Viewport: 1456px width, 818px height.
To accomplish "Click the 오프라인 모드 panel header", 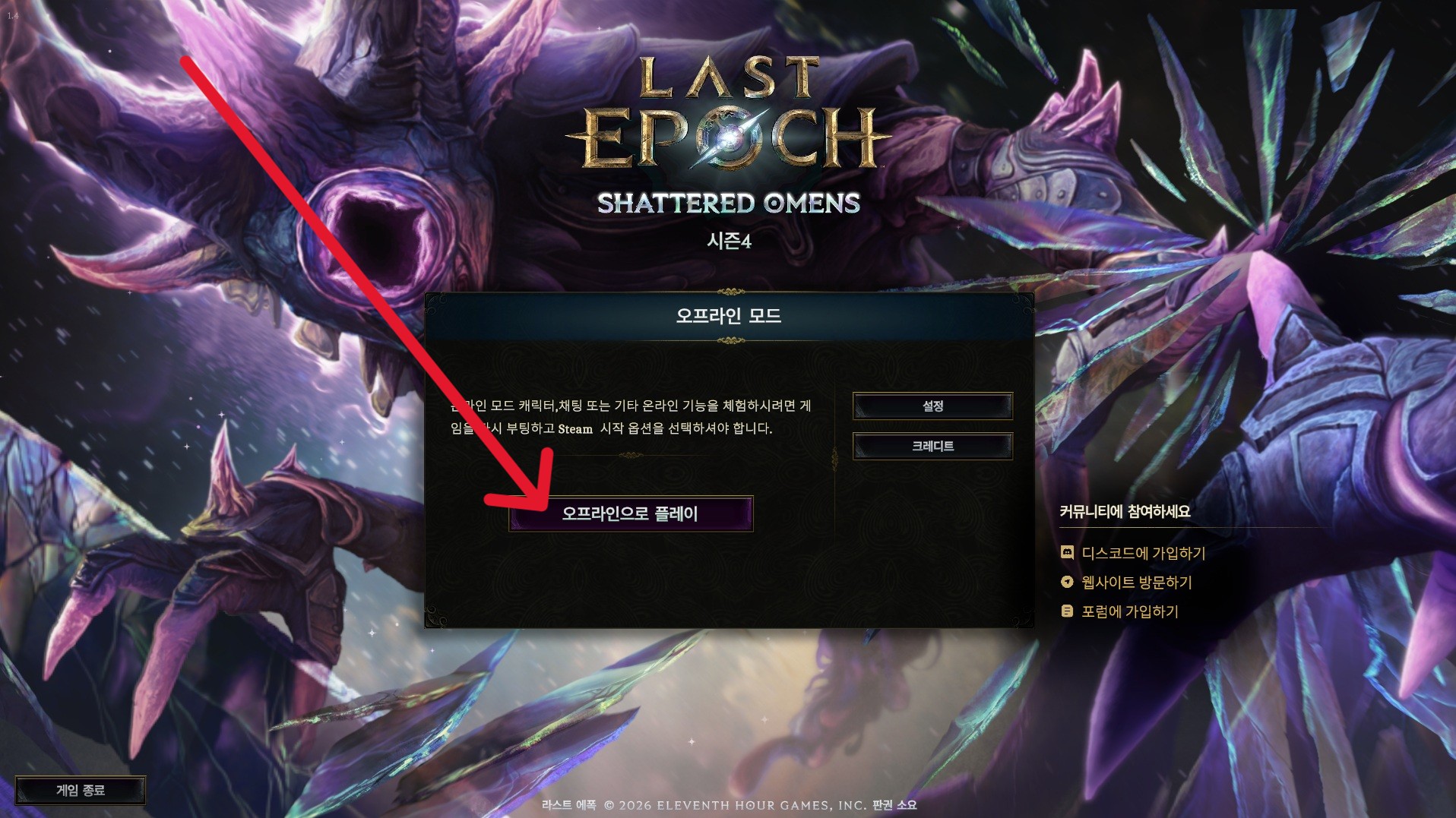I will click(x=729, y=316).
